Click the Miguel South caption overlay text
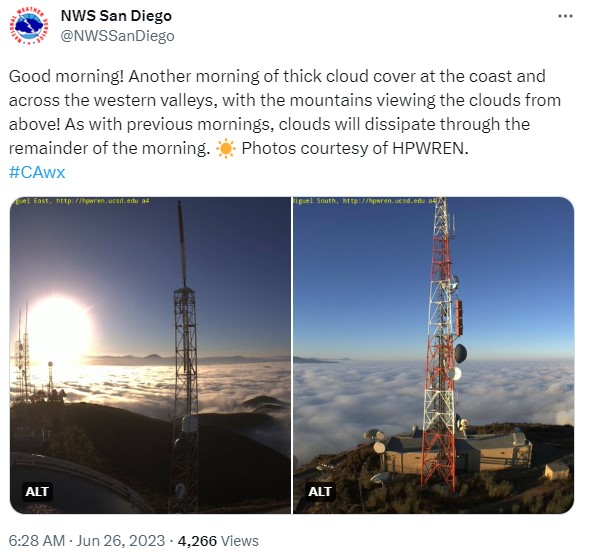589x558 pixels. click(x=365, y=201)
